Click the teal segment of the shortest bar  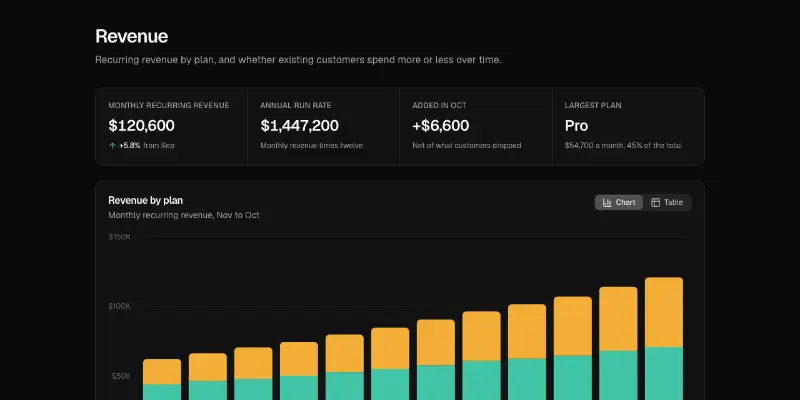[162, 392]
